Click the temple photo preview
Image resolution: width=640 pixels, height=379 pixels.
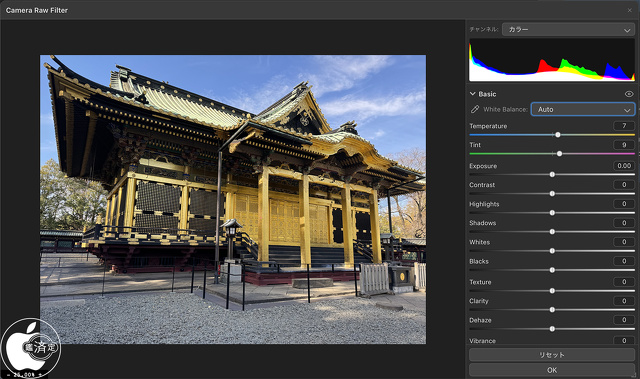click(x=233, y=199)
